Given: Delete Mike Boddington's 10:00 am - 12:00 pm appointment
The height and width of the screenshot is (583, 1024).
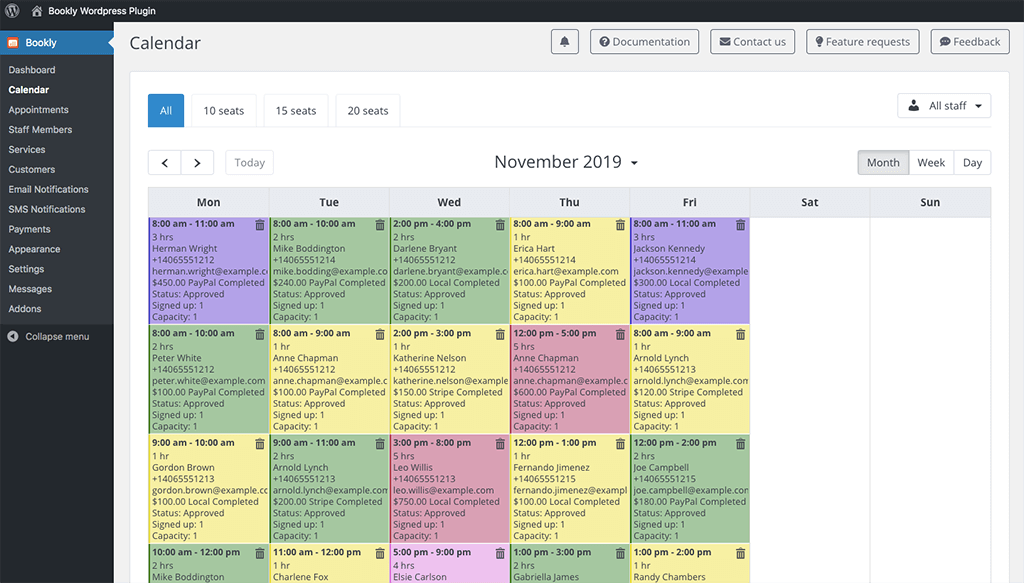Looking at the screenshot, I should (259, 554).
